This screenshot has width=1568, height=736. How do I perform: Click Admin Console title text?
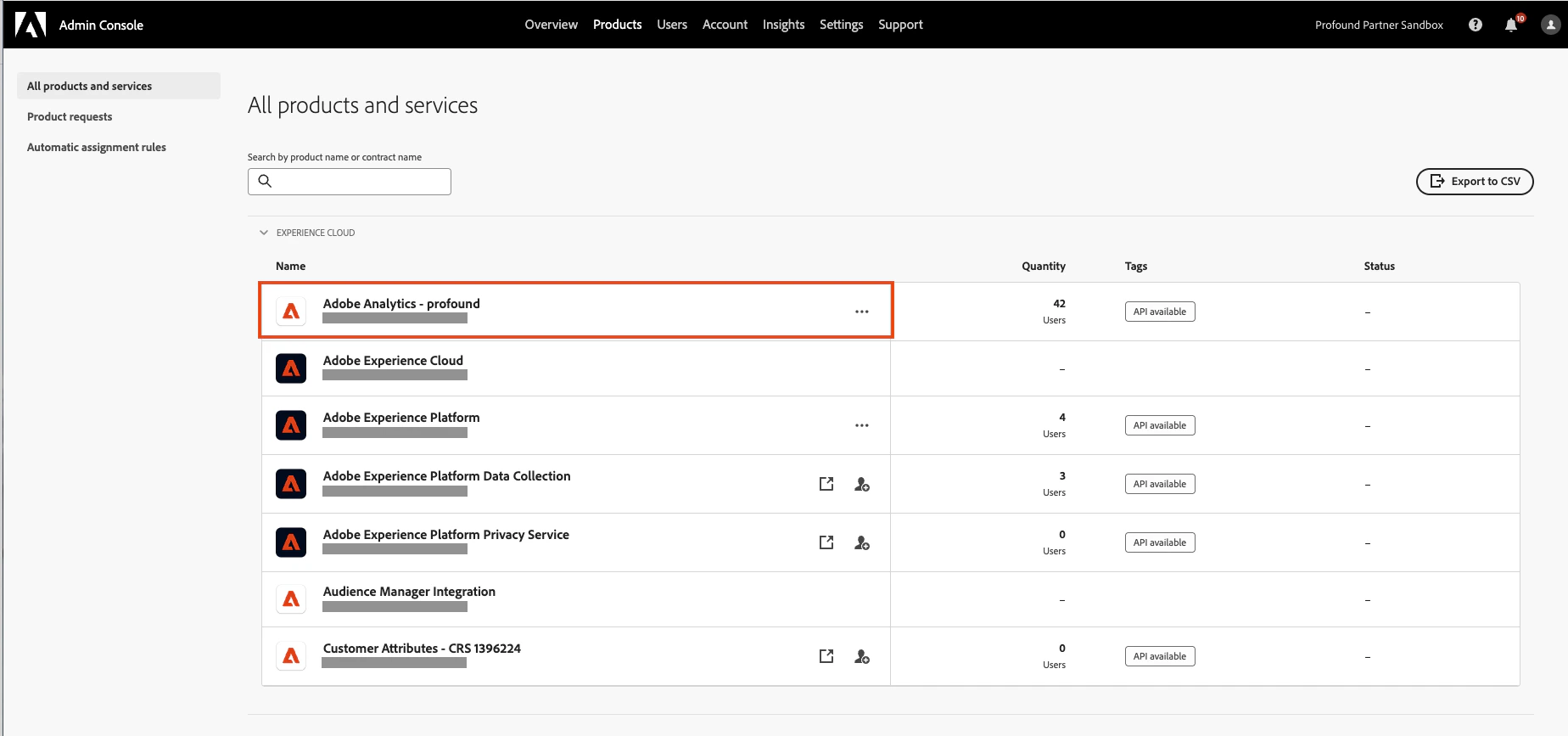coord(101,25)
